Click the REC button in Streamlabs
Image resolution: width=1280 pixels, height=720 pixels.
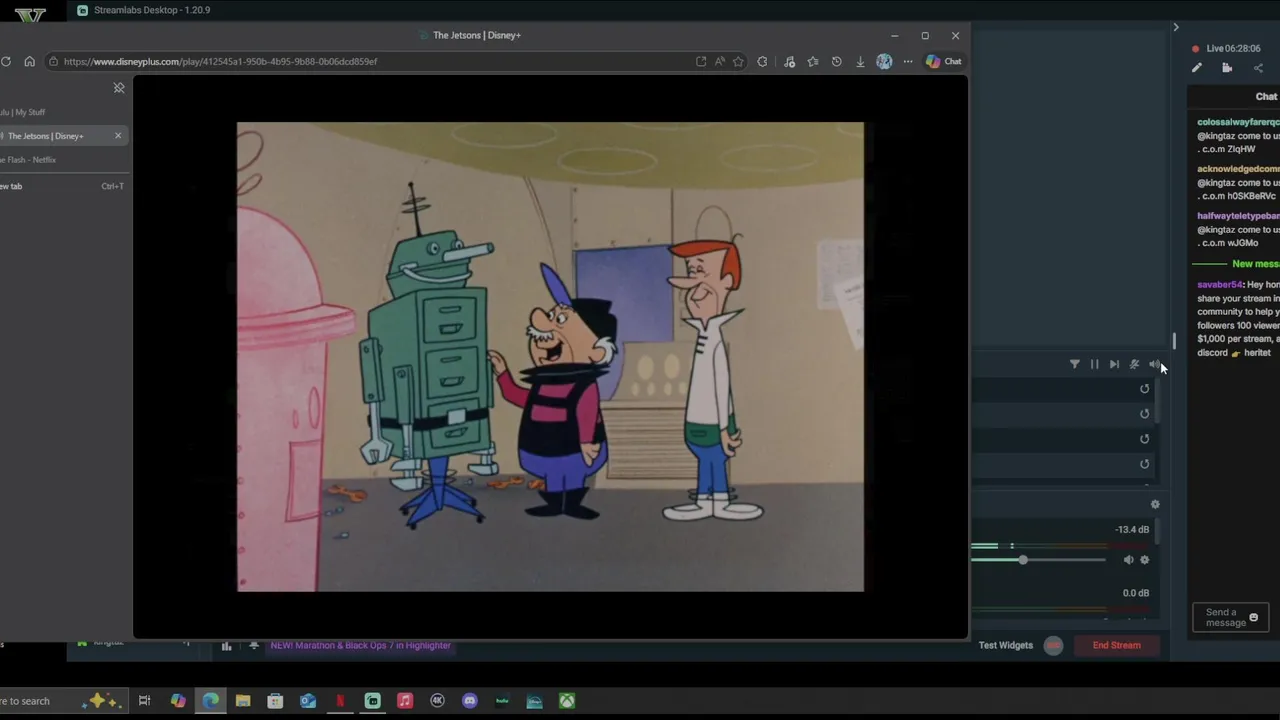[1053, 646]
